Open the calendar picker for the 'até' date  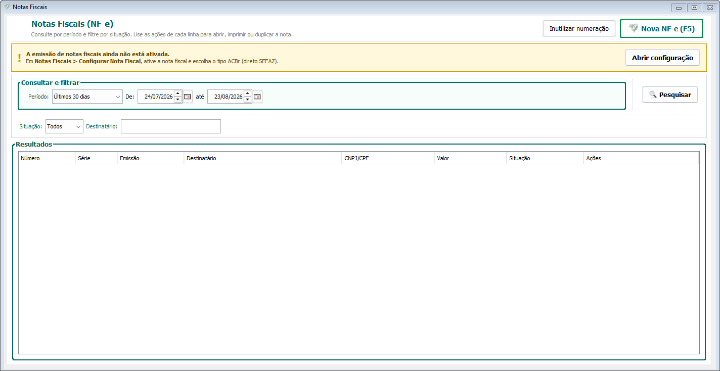tap(258, 96)
